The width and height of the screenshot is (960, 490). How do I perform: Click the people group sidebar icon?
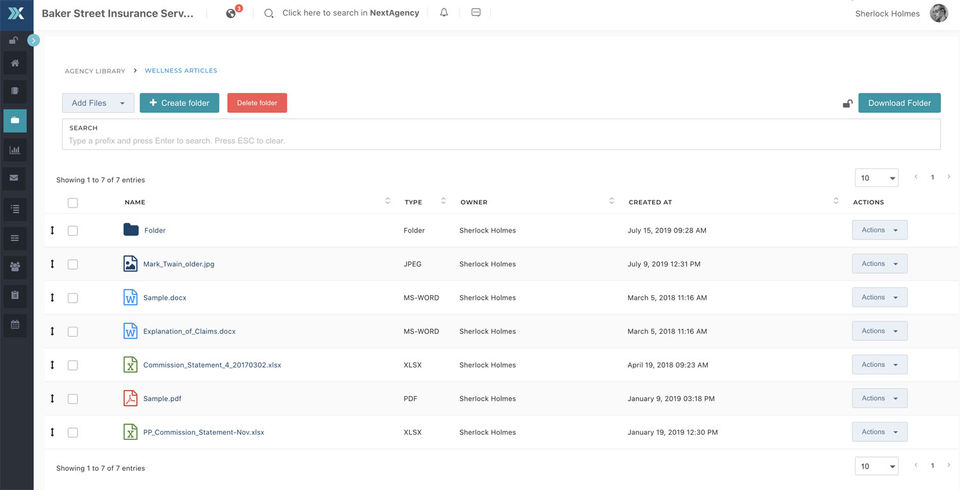coord(15,266)
